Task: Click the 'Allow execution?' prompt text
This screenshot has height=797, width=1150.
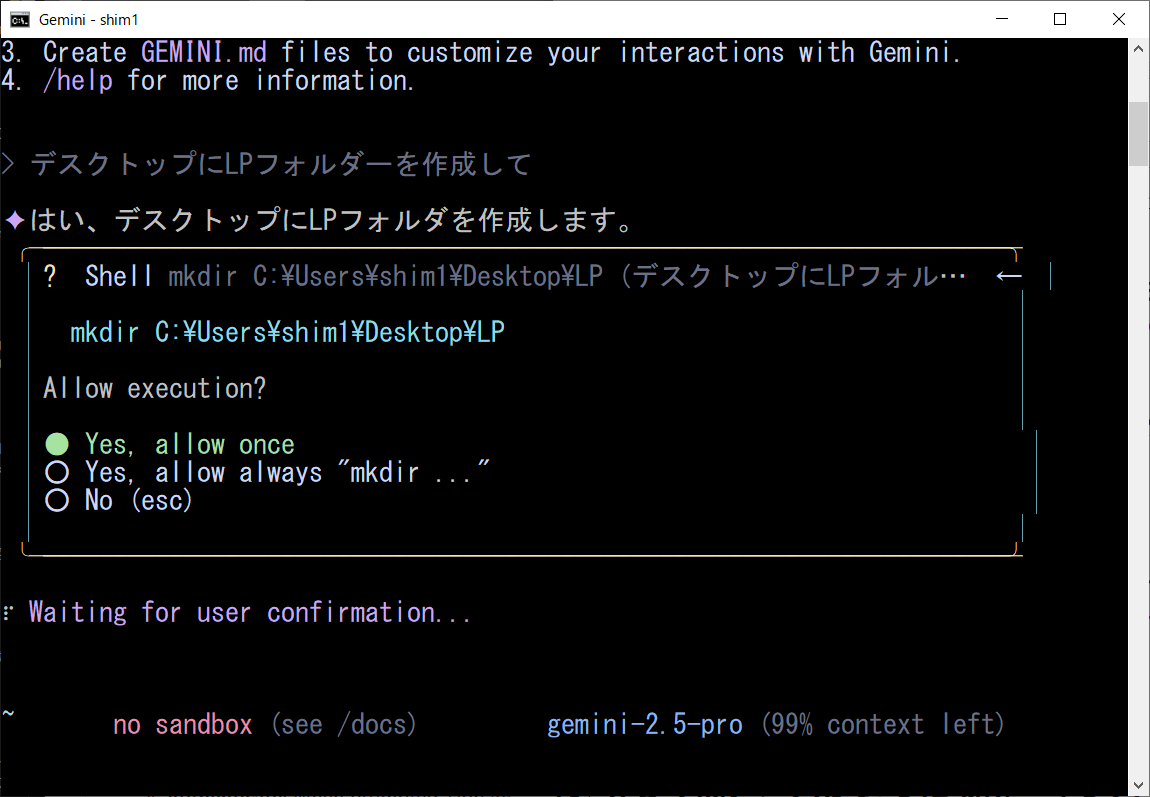Action: [x=155, y=389]
